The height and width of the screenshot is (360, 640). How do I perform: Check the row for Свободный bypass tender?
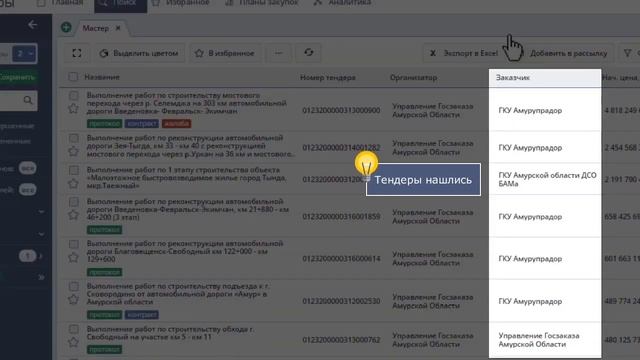click(73, 329)
